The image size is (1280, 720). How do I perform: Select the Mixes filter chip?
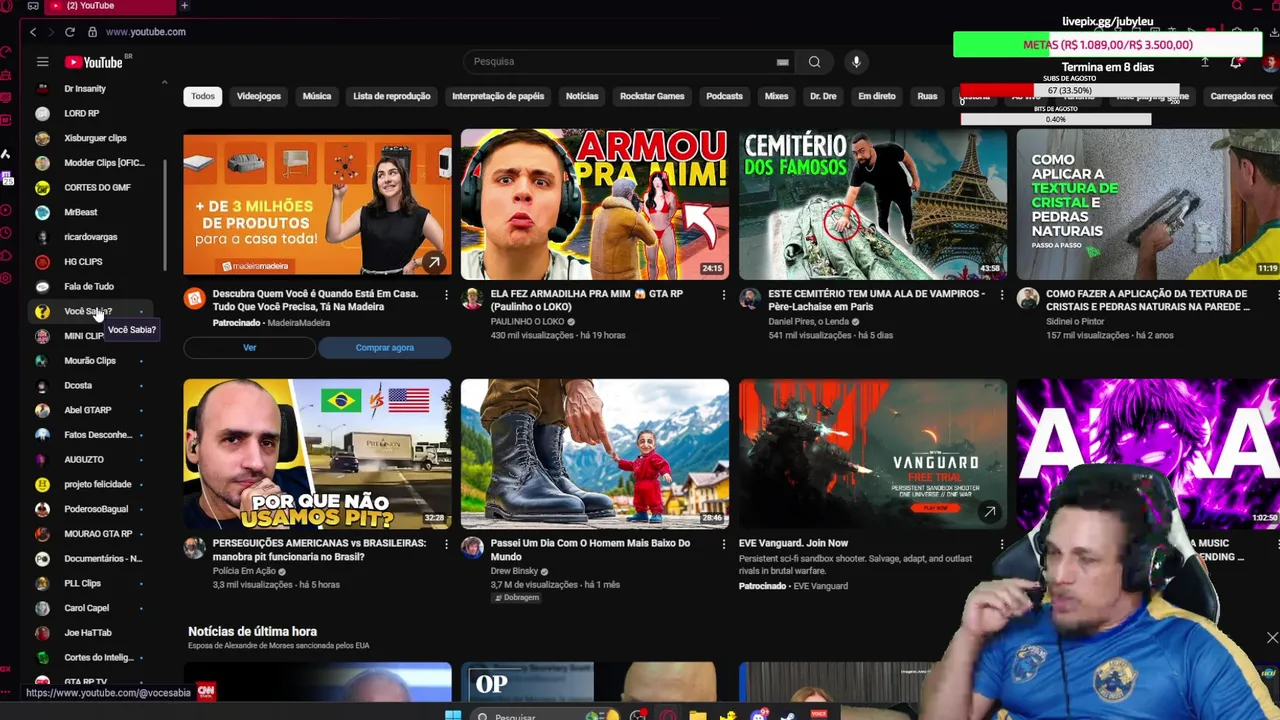776,96
